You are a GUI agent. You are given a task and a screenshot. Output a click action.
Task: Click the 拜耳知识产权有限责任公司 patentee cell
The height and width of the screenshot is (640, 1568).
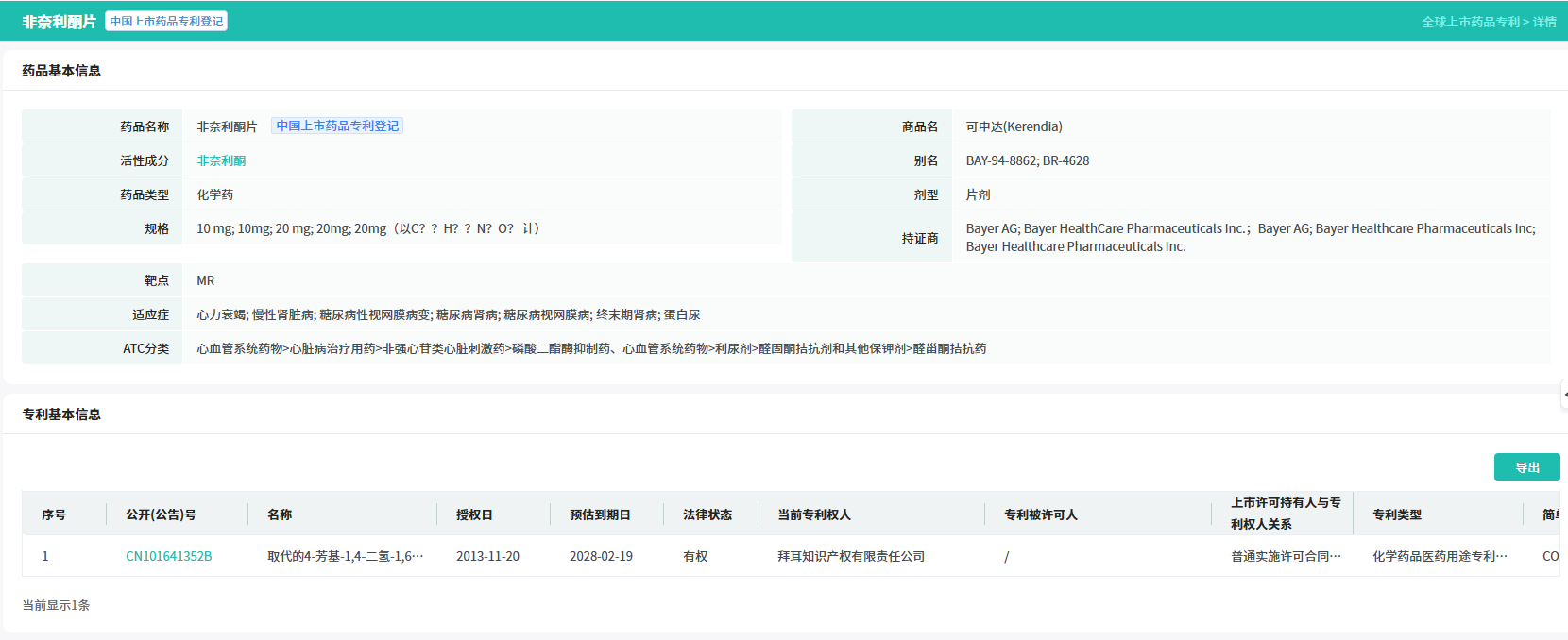(850, 556)
